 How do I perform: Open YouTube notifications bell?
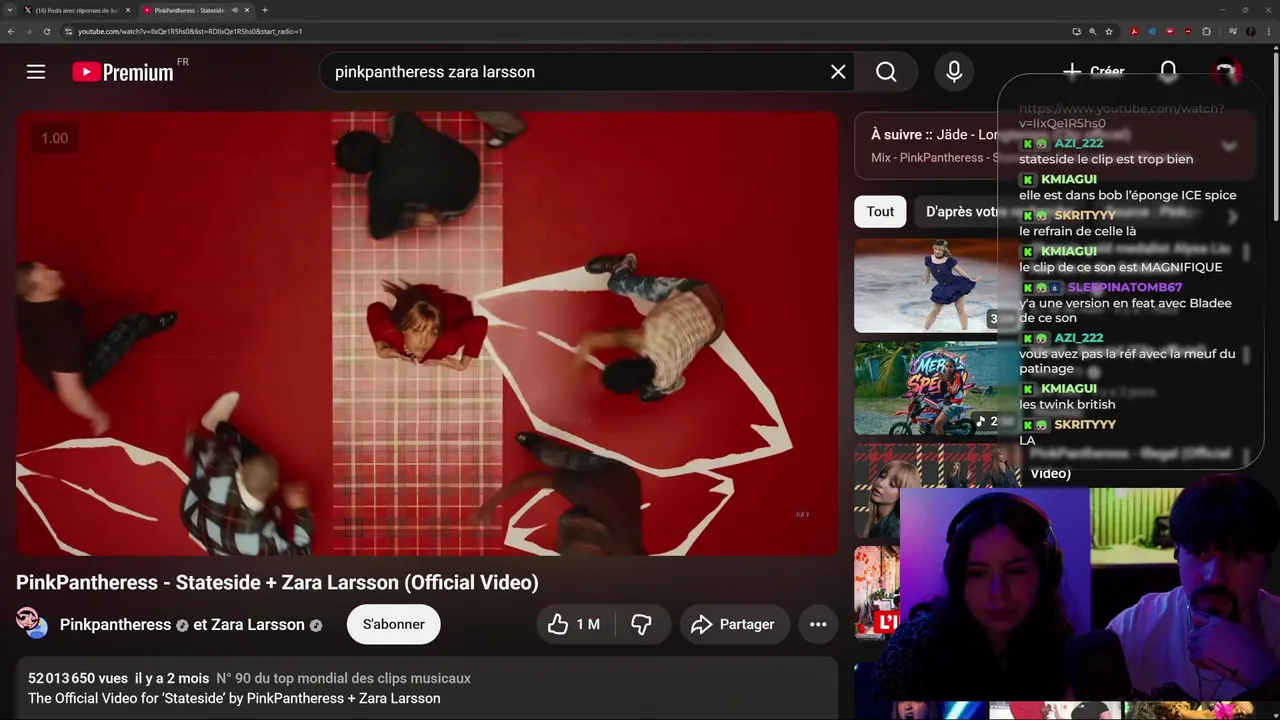pyautogui.click(x=1168, y=72)
